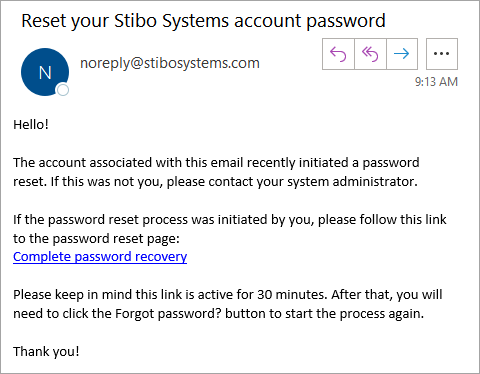This screenshot has width=480, height=374.
Task: Click the Thank you! closing text
Action: coord(46,352)
